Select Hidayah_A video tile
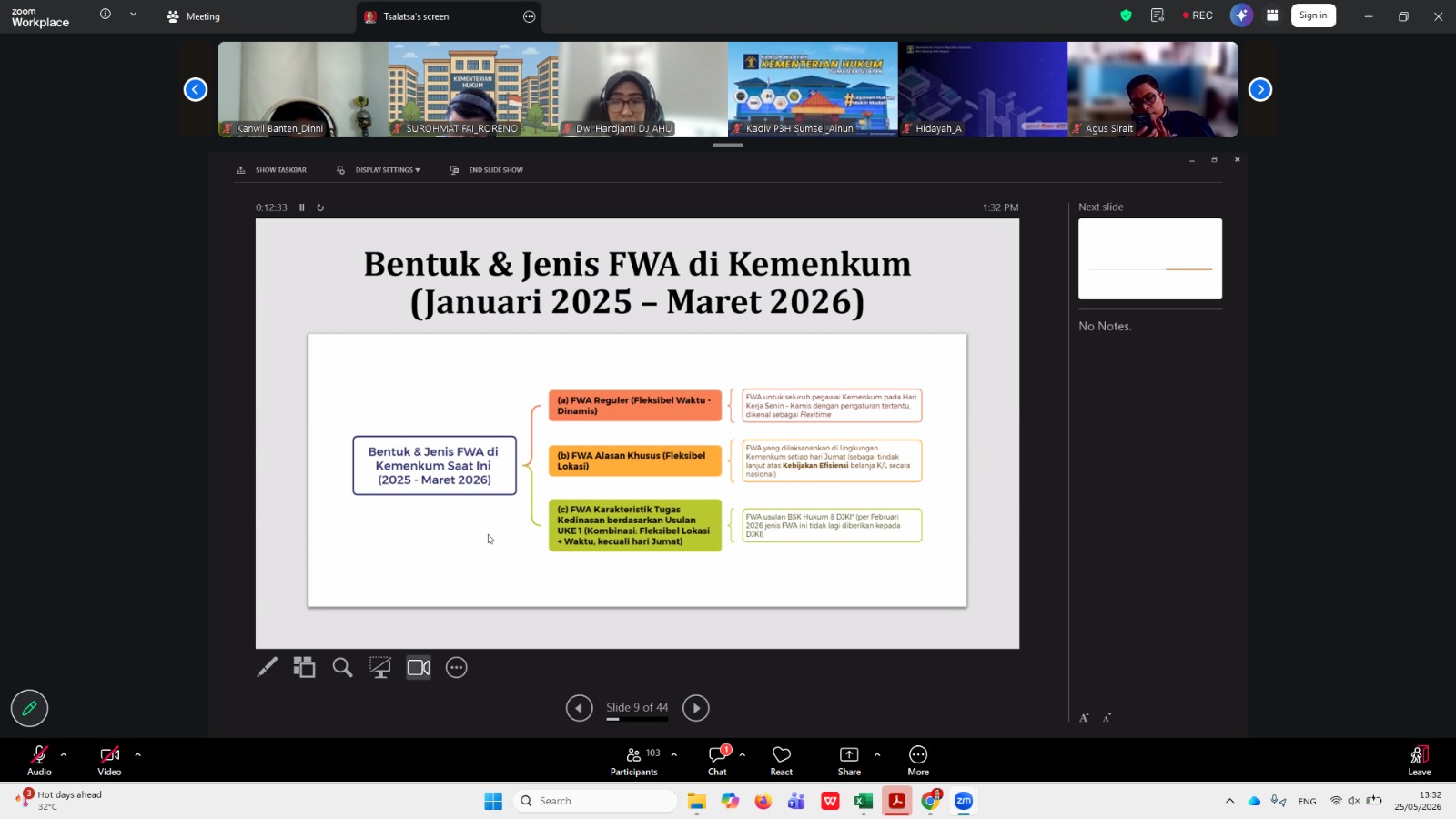Screen dimensions: 1456x819 click(983, 89)
